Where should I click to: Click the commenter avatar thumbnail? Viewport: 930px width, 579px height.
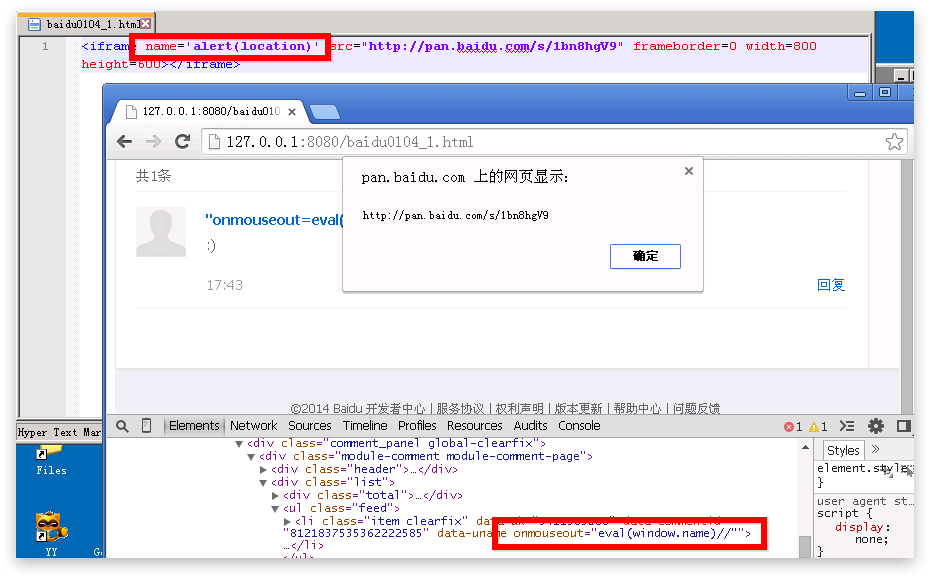coord(161,232)
